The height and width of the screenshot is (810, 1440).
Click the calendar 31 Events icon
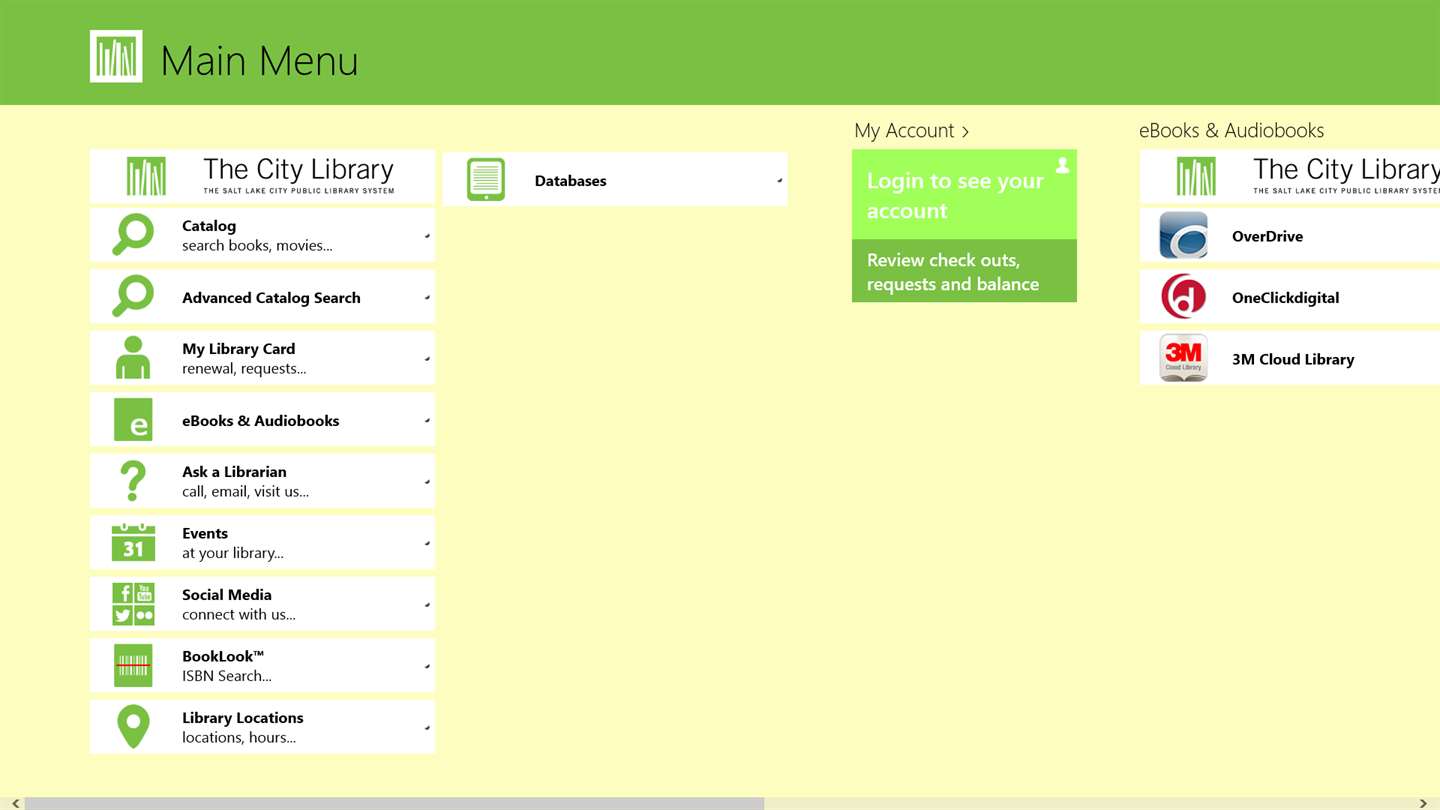tap(133, 543)
